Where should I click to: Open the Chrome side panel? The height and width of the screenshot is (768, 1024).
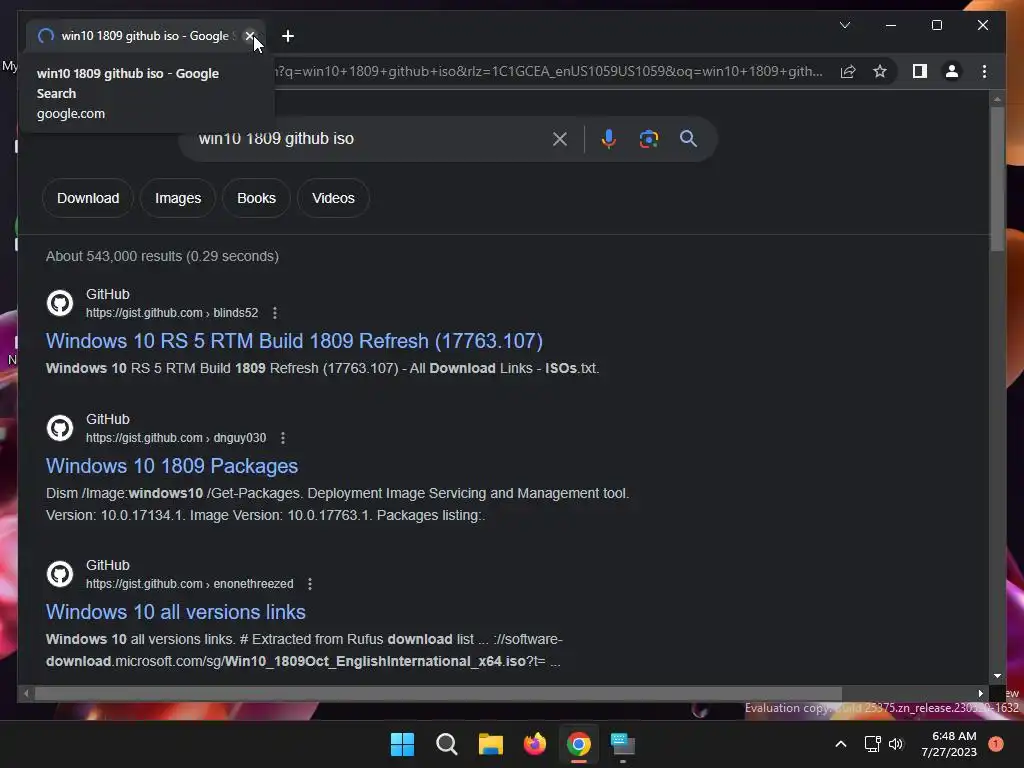[x=920, y=71]
